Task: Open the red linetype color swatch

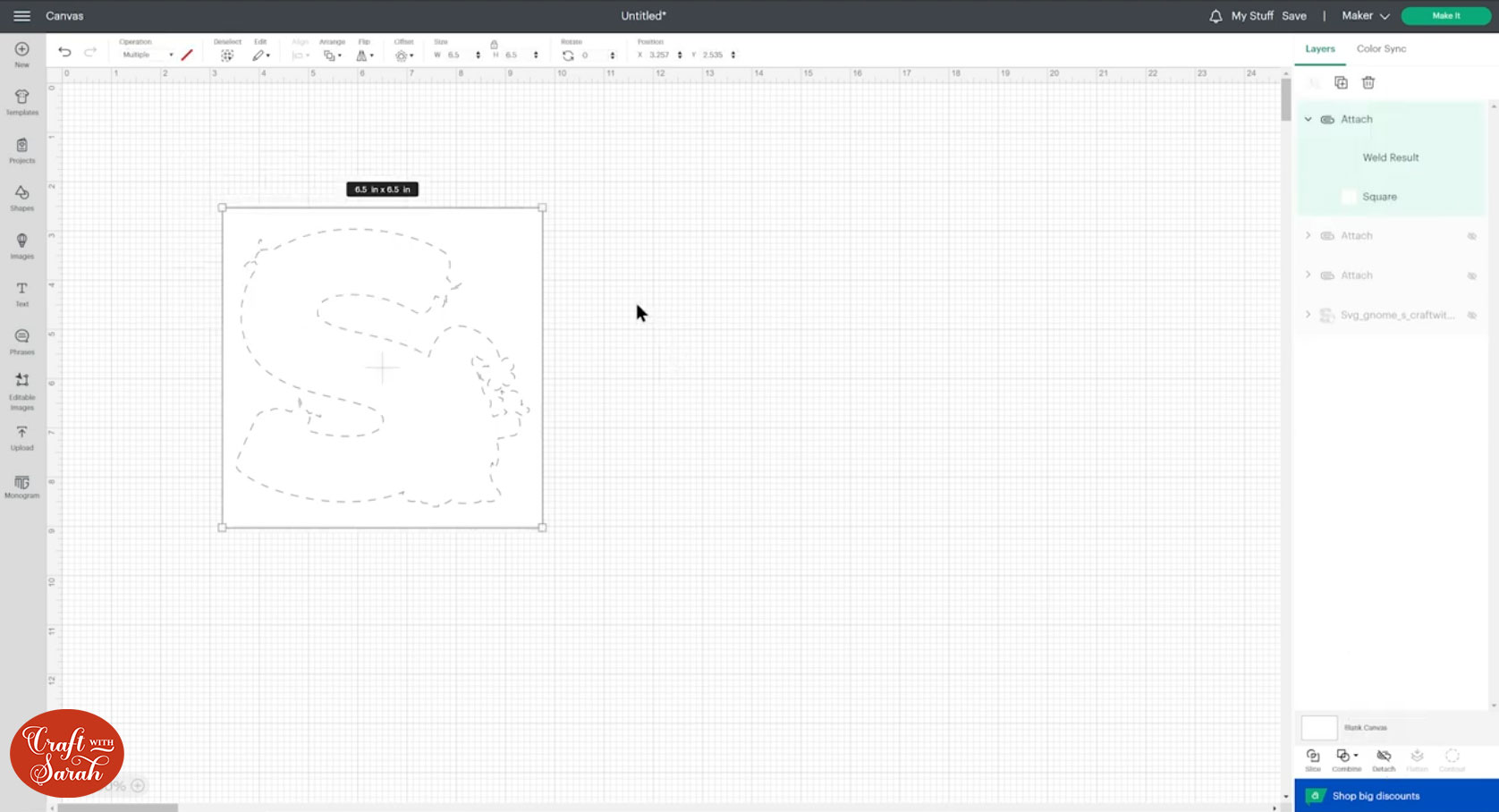Action: (187, 55)
